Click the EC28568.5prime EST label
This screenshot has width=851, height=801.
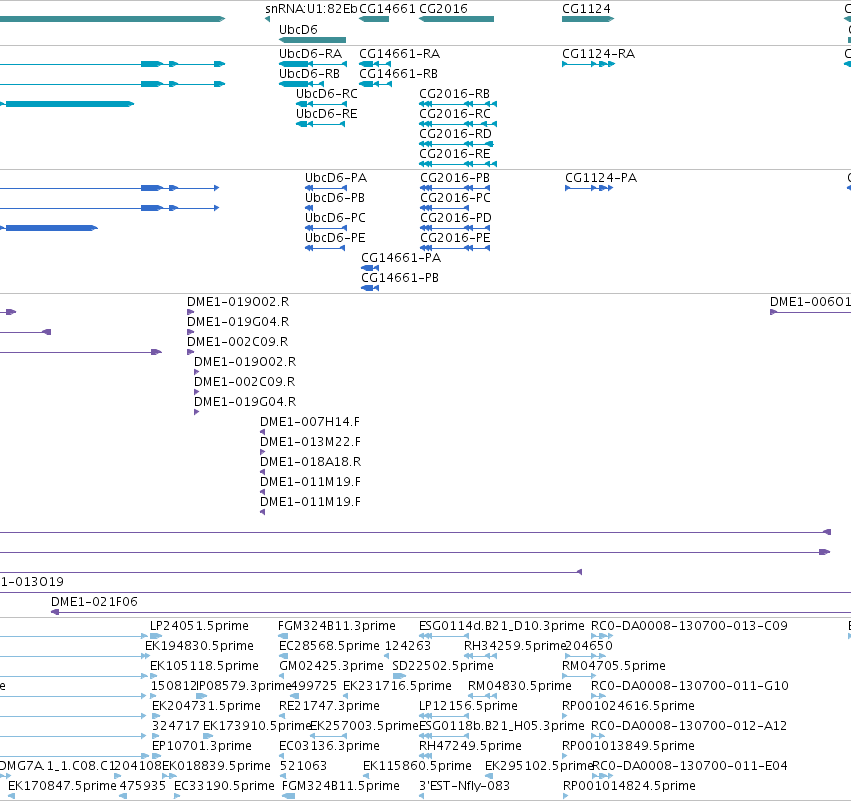pyautogui.click(x=329, y=646)
